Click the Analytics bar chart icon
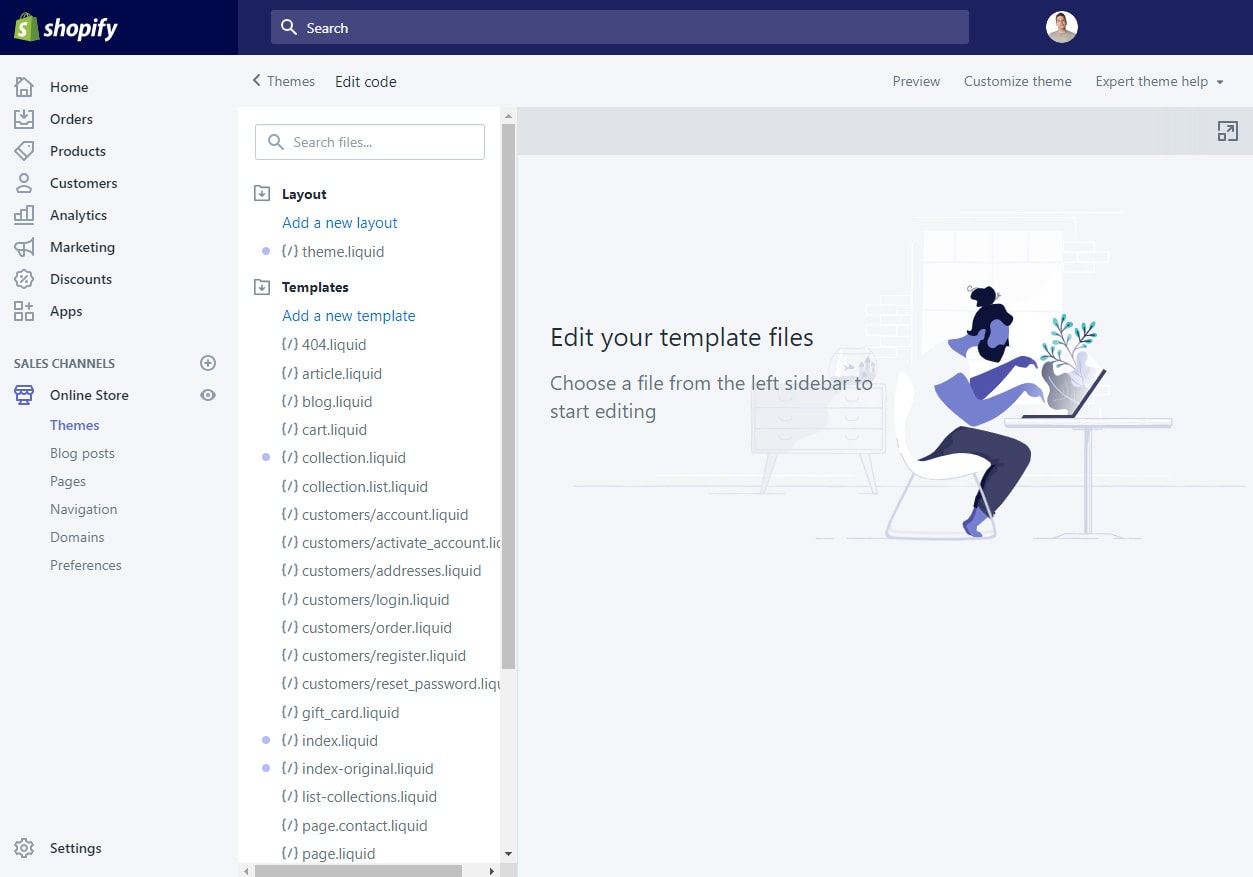The height and width of the screenshot is (877, 1253). tap(24, 215)
